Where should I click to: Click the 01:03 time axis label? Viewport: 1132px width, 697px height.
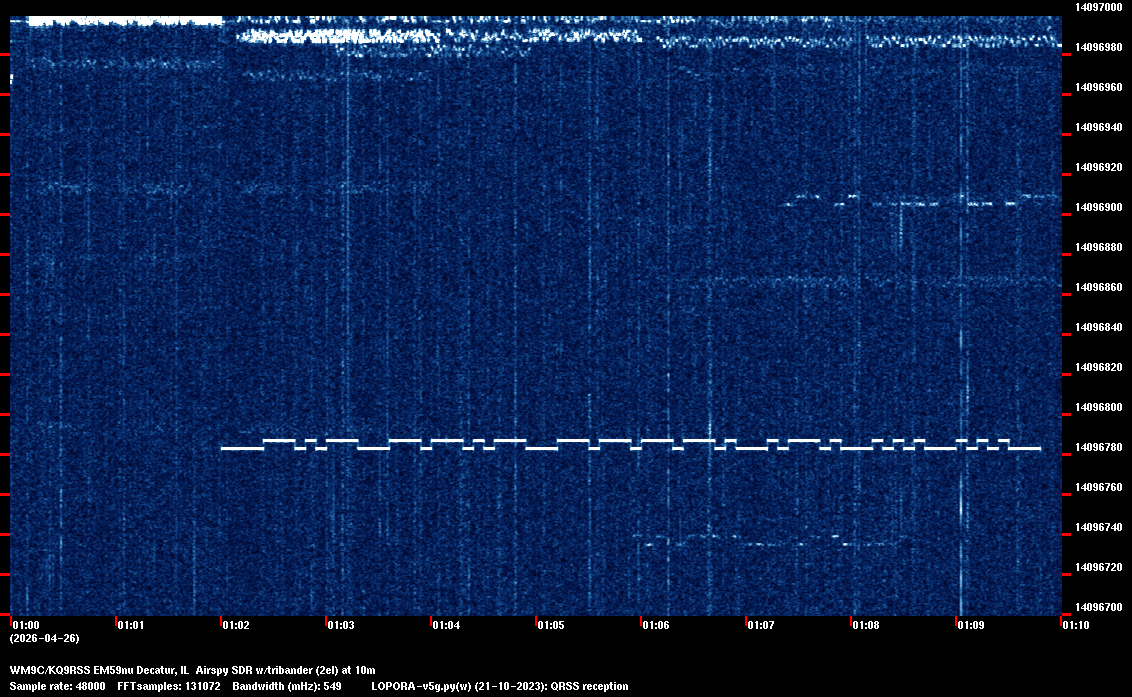point(341,625)
